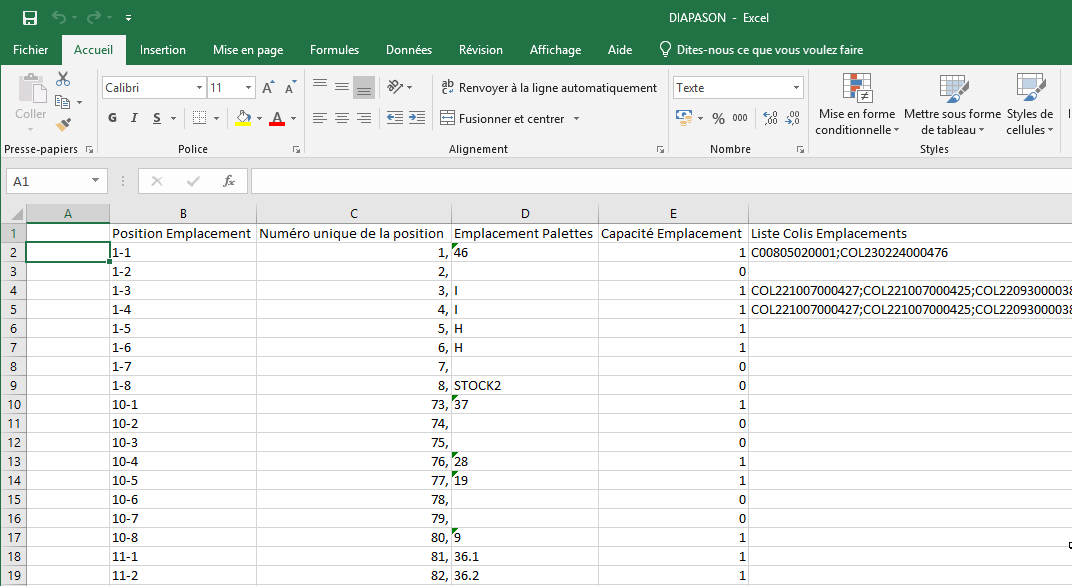1072x586 pixels.
Task: Open the Calibri font name dropdown
Action: (x=199, y=88)
